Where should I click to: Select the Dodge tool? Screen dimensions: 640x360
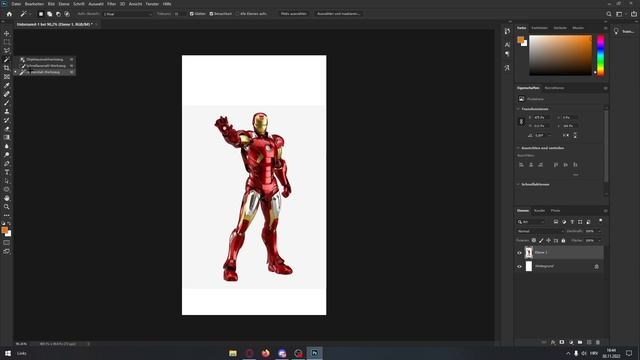(7, 155)
